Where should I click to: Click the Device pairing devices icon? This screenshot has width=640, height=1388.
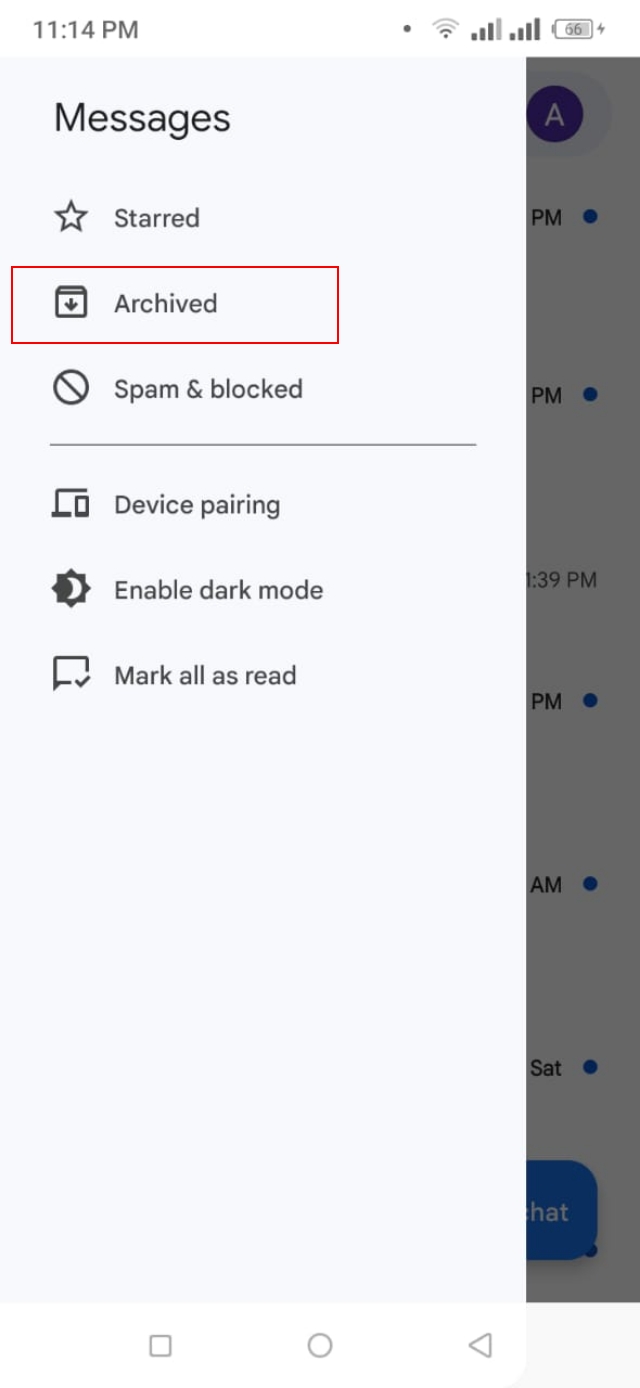coord(71,504)
